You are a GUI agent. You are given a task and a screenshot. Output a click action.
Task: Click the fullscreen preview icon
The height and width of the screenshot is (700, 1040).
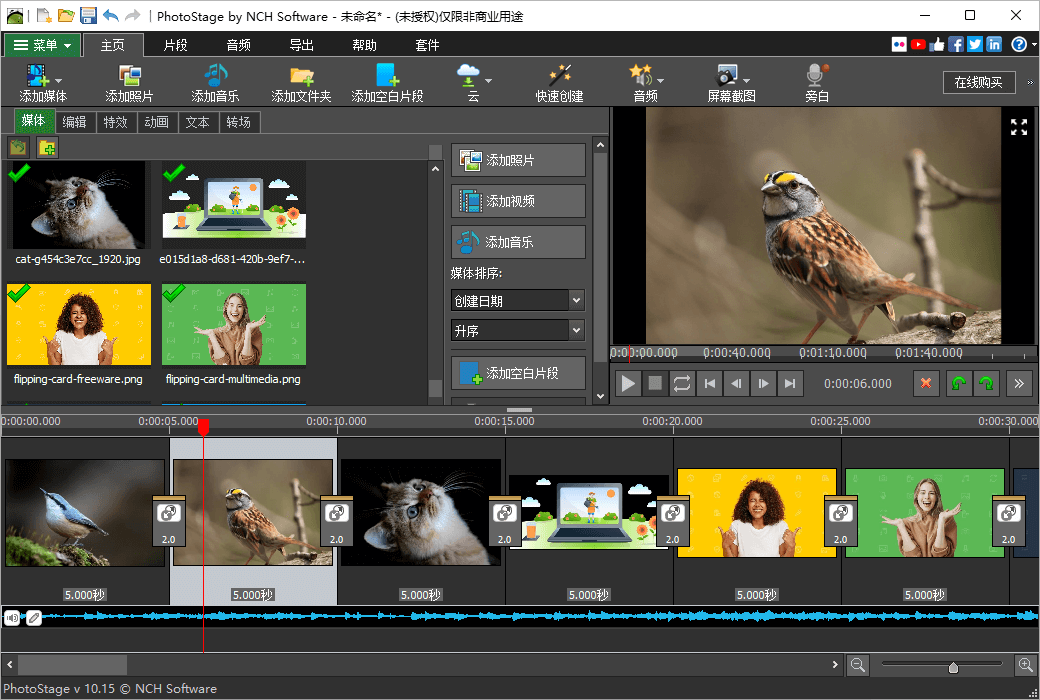(1018, 127)
